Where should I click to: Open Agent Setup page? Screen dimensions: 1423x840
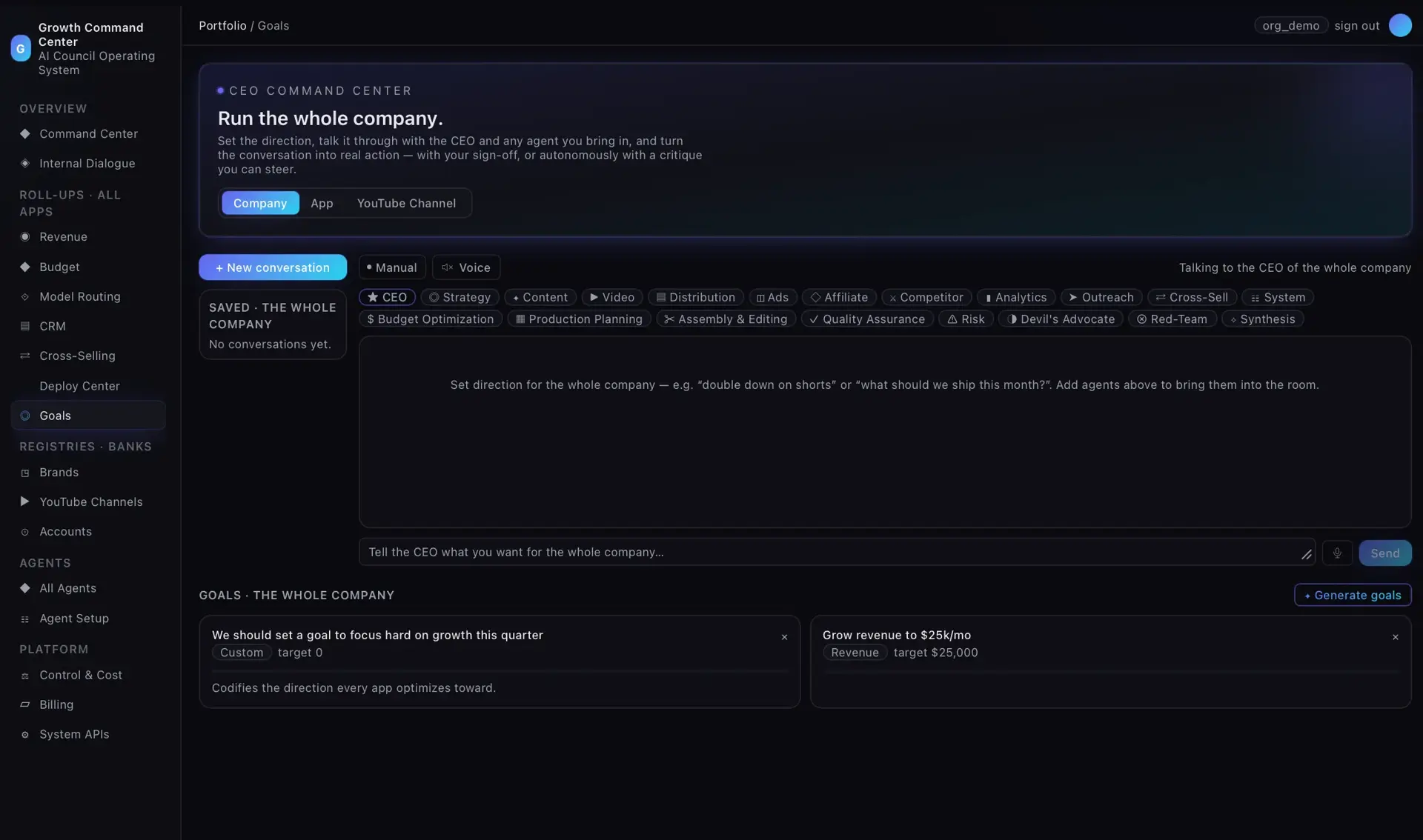(88, 618)
